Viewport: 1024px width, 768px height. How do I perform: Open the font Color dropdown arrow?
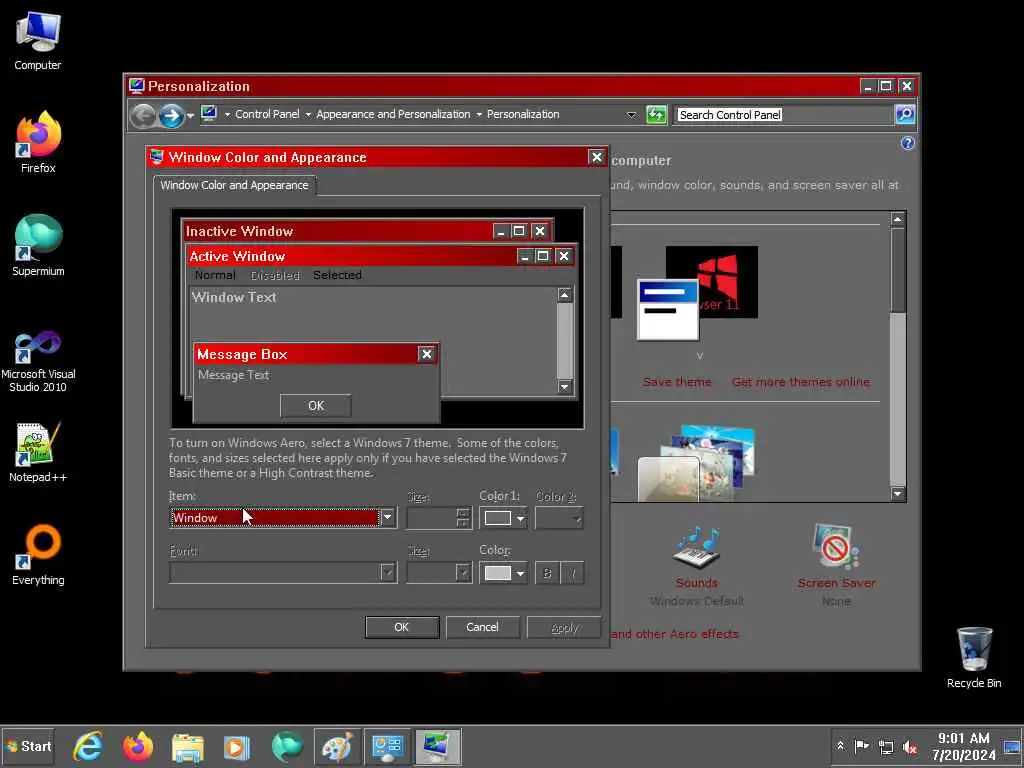pyautogui.click(x=520, y=573)
